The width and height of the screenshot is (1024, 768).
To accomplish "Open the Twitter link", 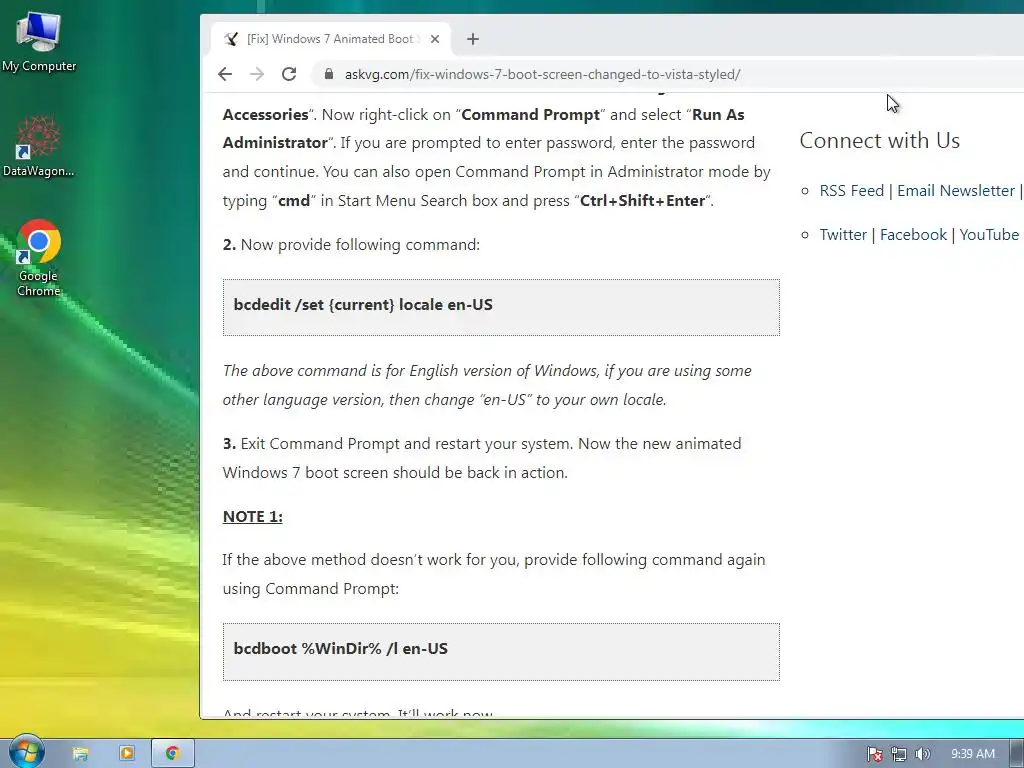I will (843, 234).
